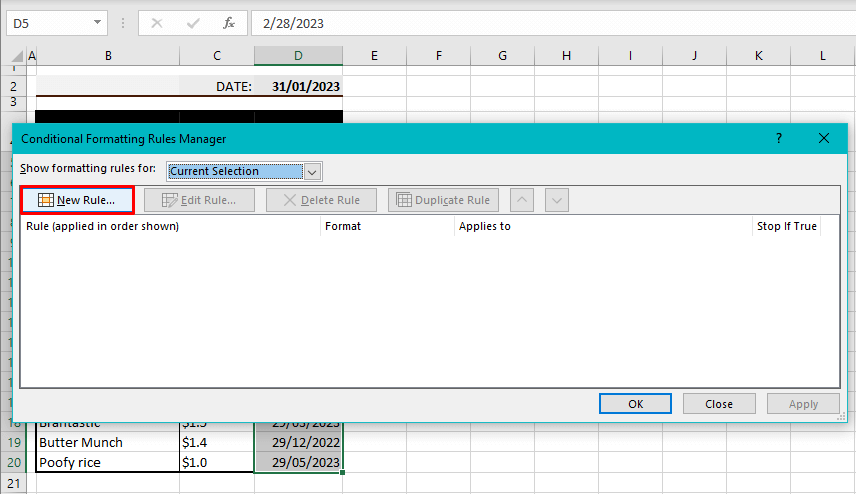Select column D header
Viewport: 856px width, 494px height.
click(298, 56)
